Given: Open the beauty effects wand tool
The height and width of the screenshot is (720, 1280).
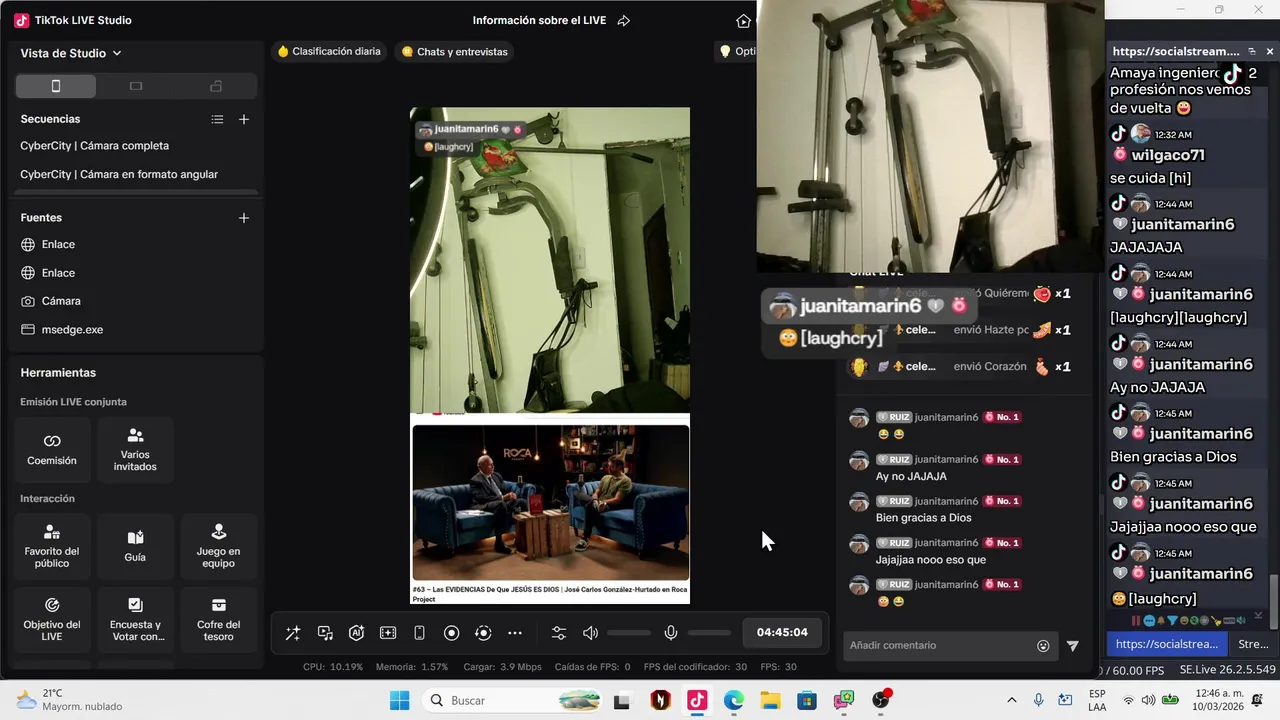Looking at the screenshot, I should click(x=293, y=633).
